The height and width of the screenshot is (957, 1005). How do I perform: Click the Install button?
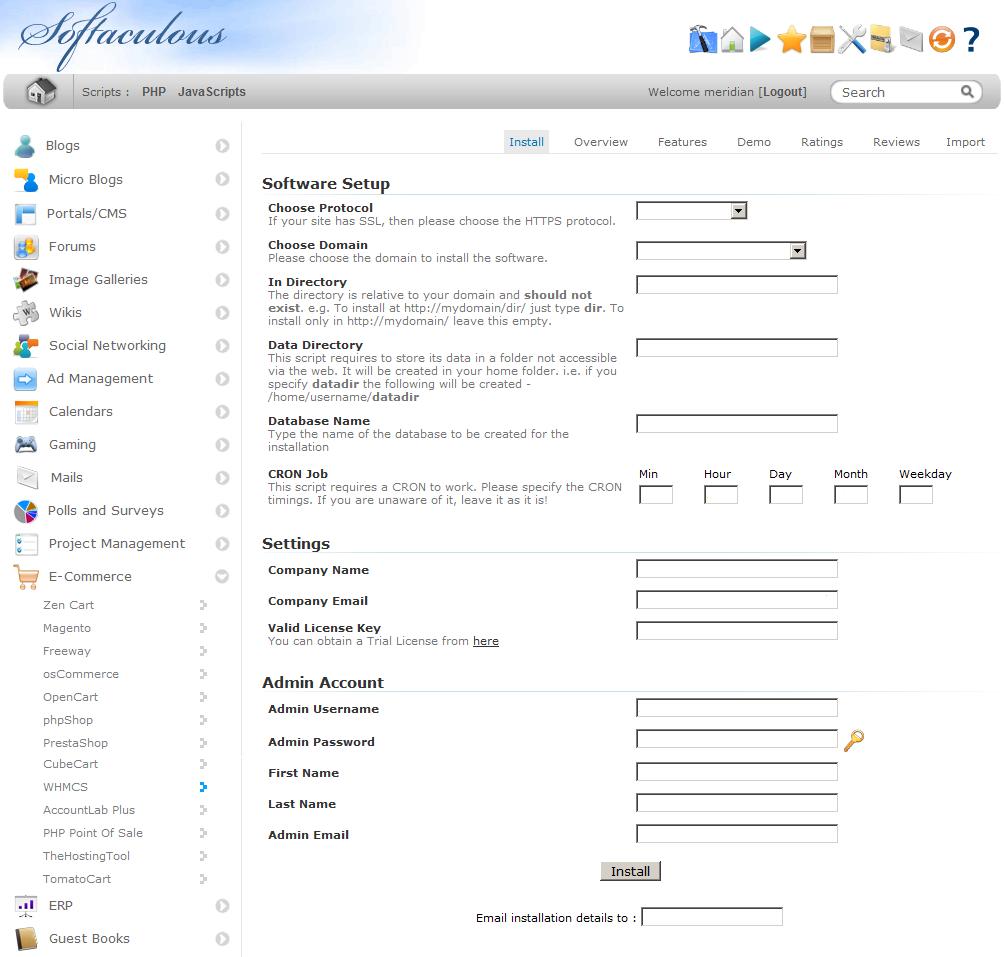[x=630, y=871]
